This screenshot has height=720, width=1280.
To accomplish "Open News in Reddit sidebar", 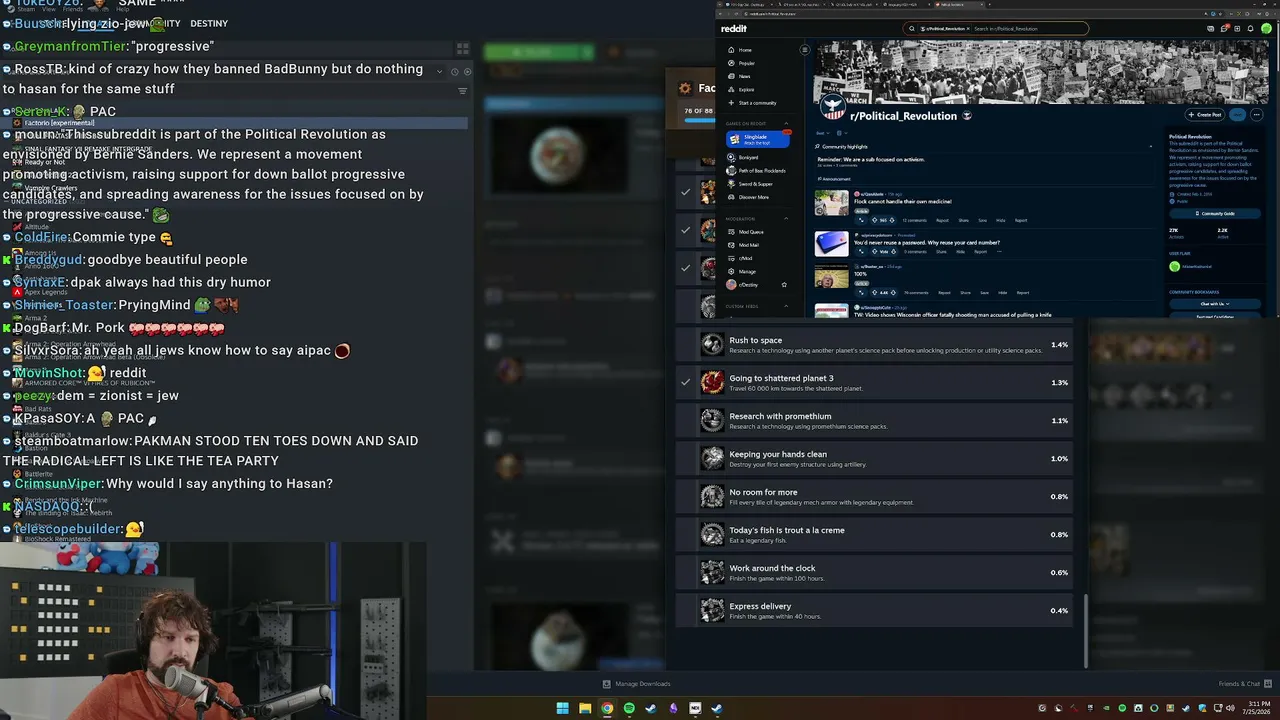I will click(x=744, y=76).
